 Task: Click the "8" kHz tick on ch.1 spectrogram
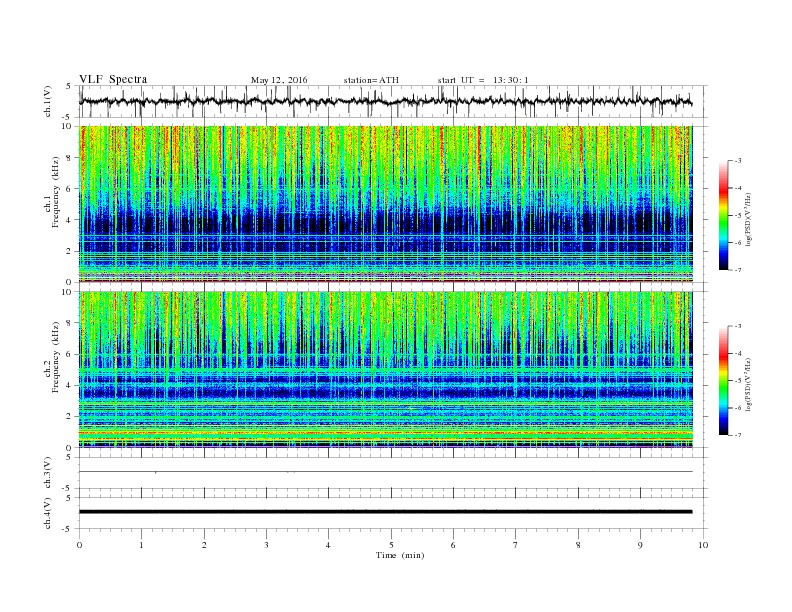pos(69,158)
